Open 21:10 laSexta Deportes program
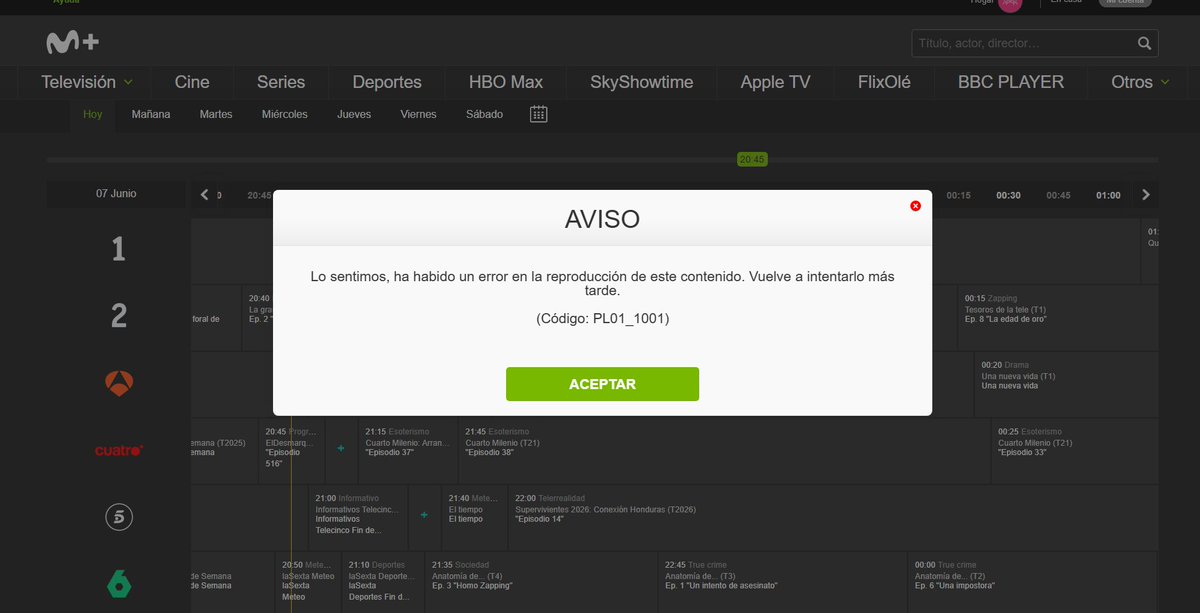1200x613 pixels. pos(382,582)
